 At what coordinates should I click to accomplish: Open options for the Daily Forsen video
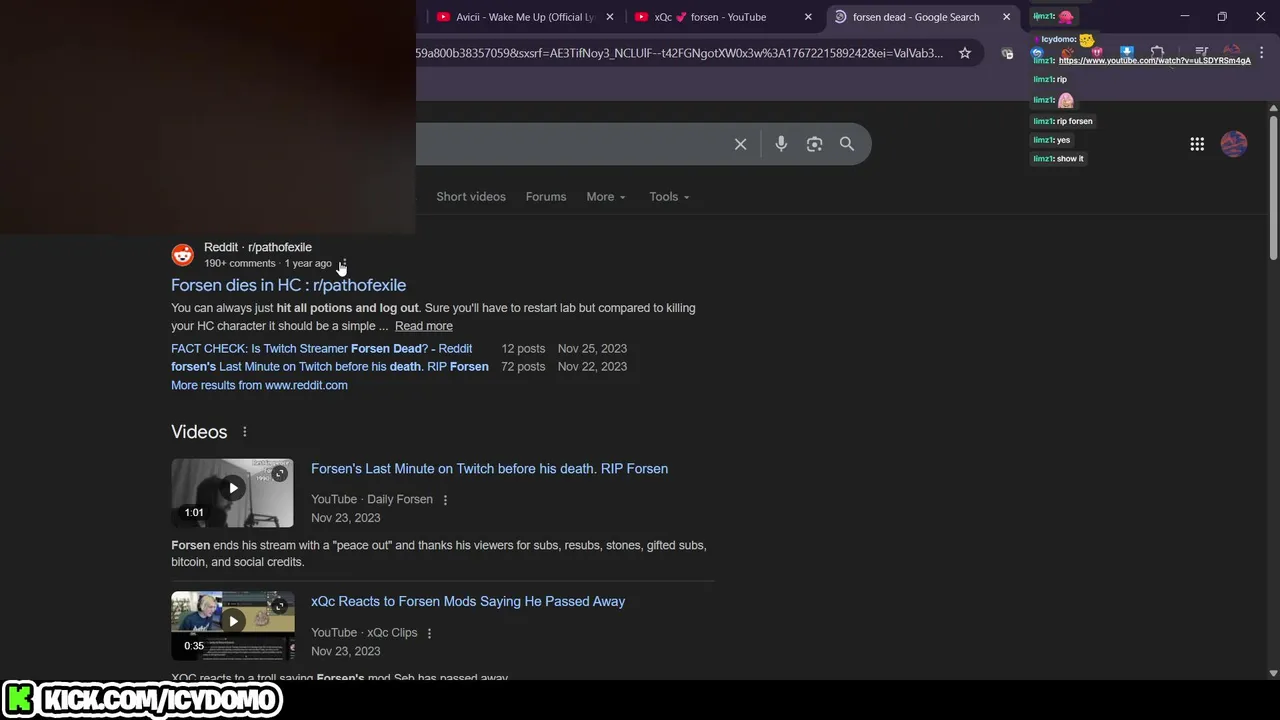pos(445,500)
